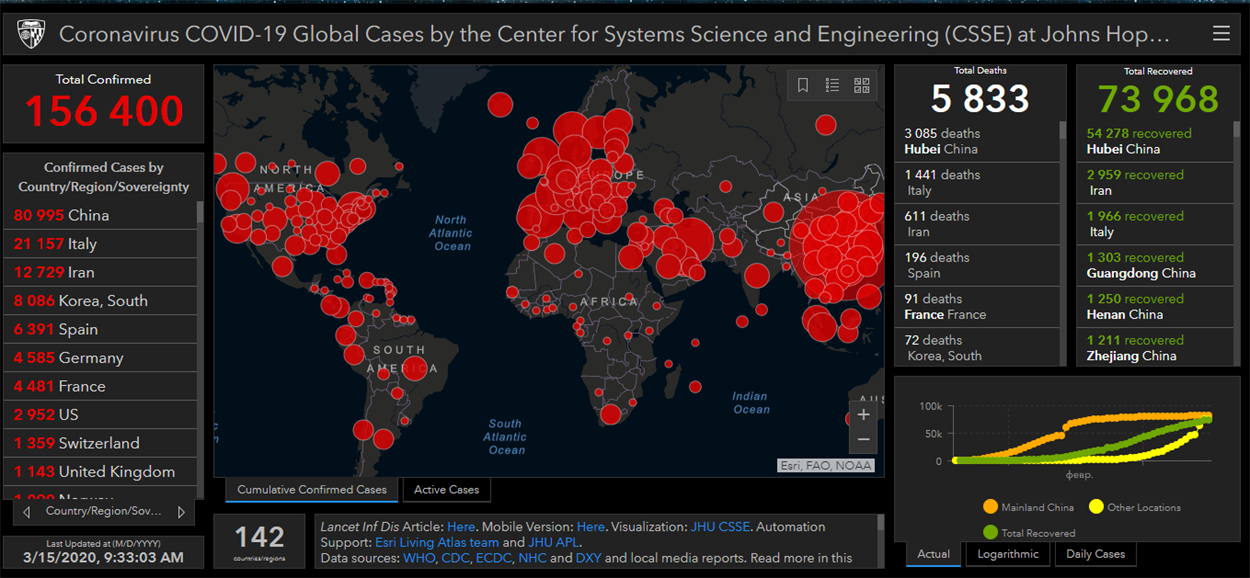The image size is (1250, 578).
Task: Zoom out on the map
Action: [864, 440]
